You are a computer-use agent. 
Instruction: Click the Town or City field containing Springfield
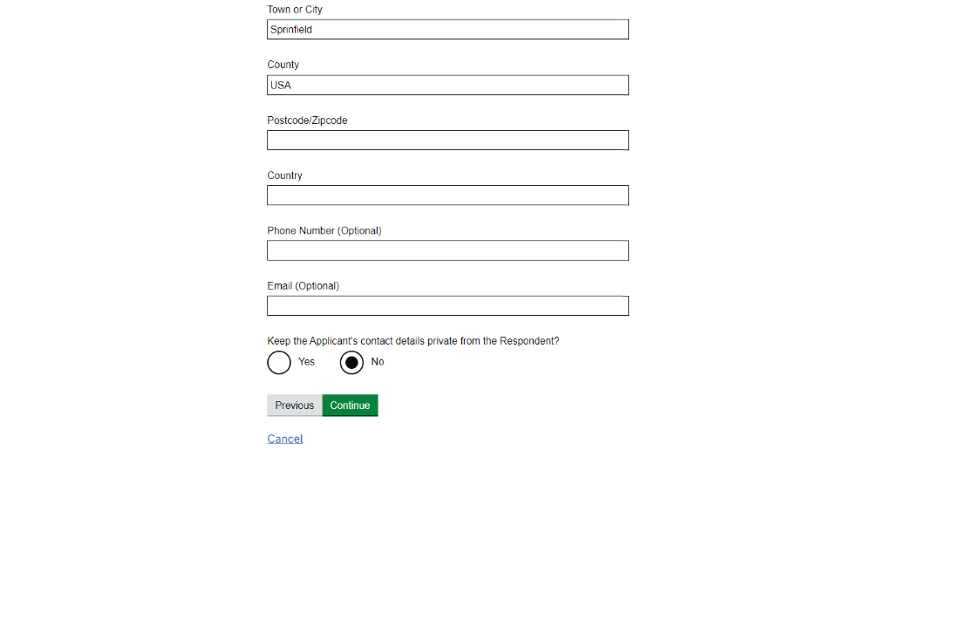pyautogui.click(x=447, y=30)
